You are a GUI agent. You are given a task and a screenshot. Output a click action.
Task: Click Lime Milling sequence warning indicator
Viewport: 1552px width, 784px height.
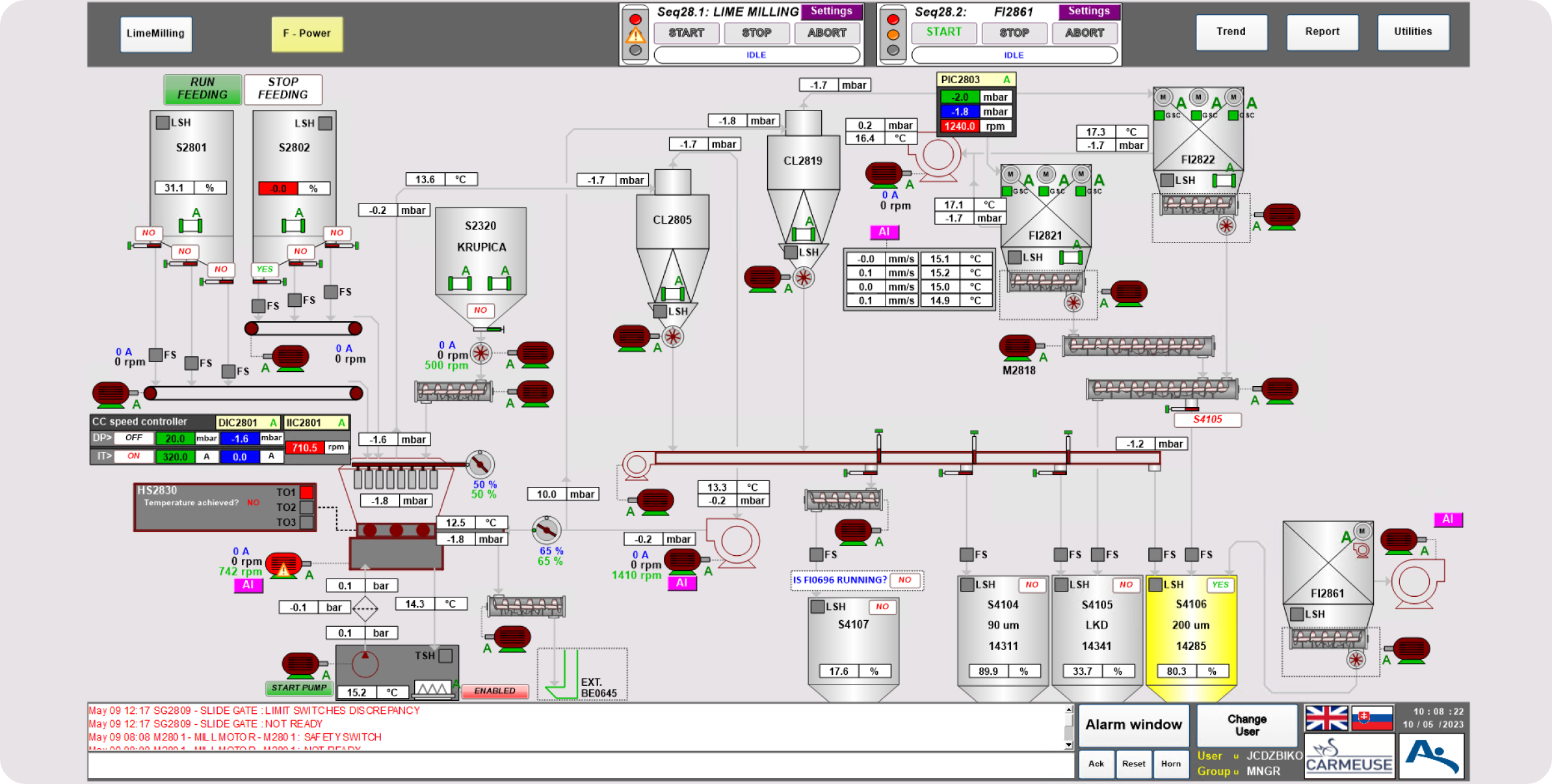(x=635, y=35)
